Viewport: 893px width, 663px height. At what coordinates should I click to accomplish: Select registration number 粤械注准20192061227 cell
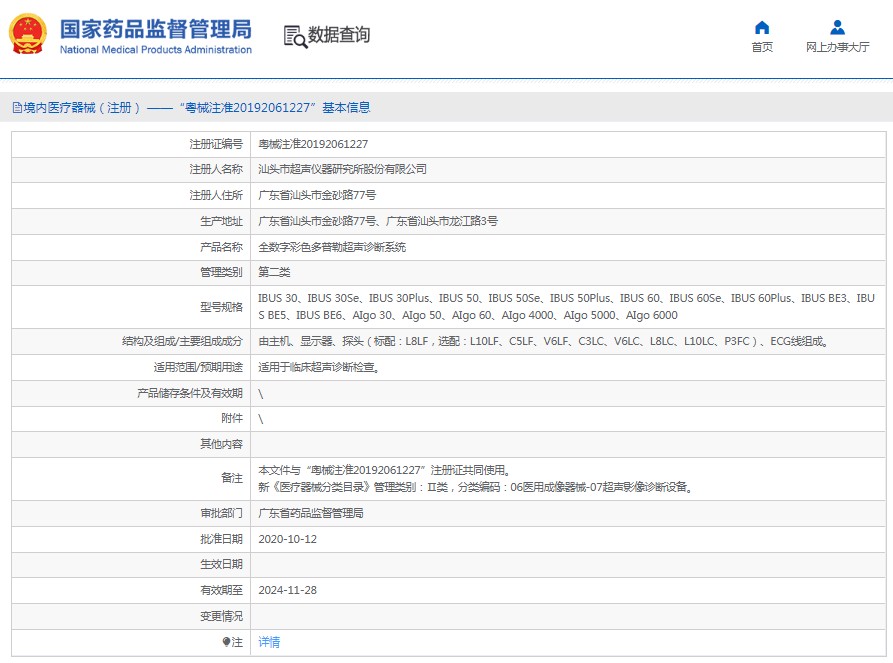pos(313,144)
